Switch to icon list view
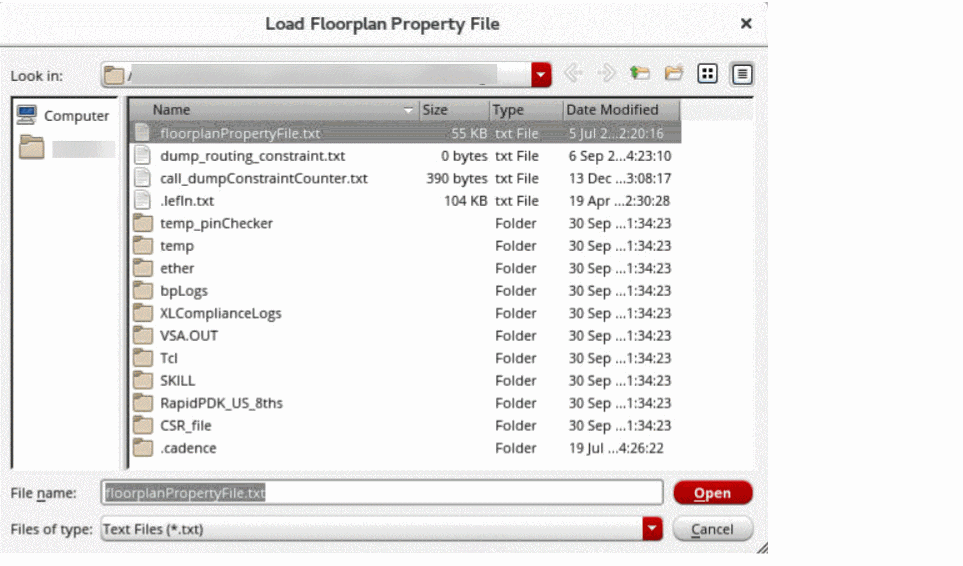This screenshot has height=566, width=963. click(708, 74)
